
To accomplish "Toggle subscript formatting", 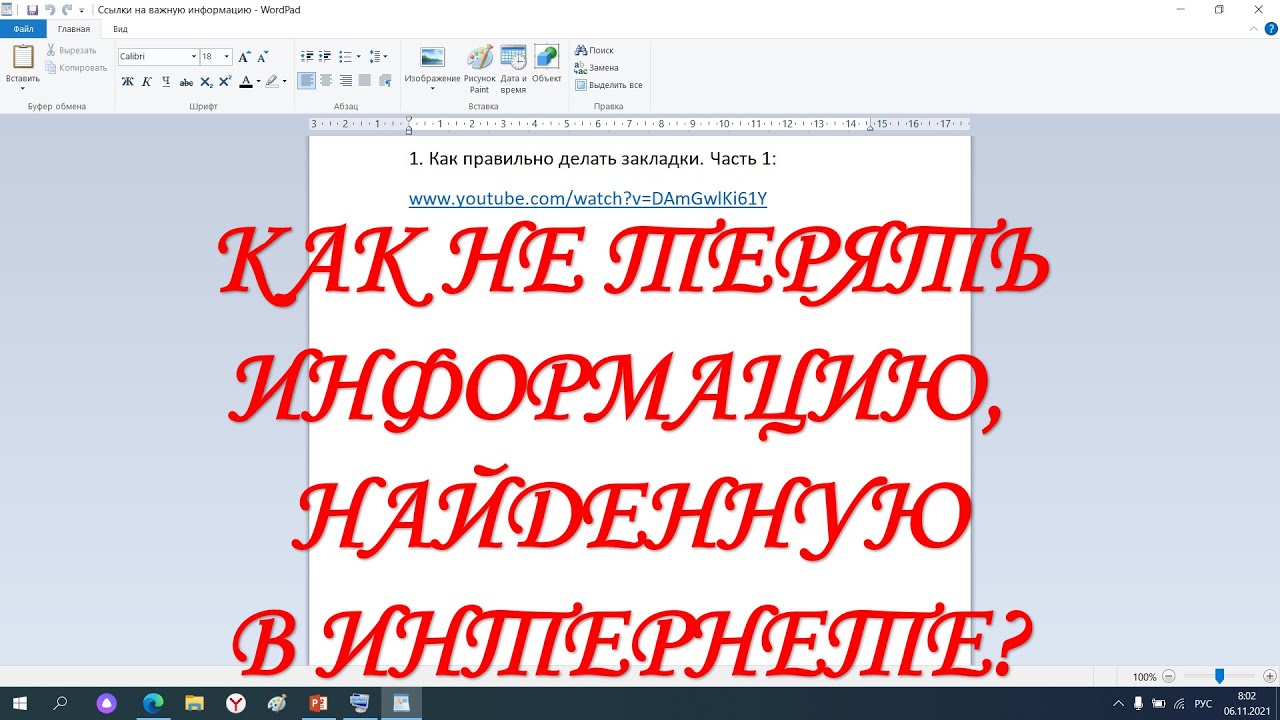I will pyautogui.click(x=206, y=81).
